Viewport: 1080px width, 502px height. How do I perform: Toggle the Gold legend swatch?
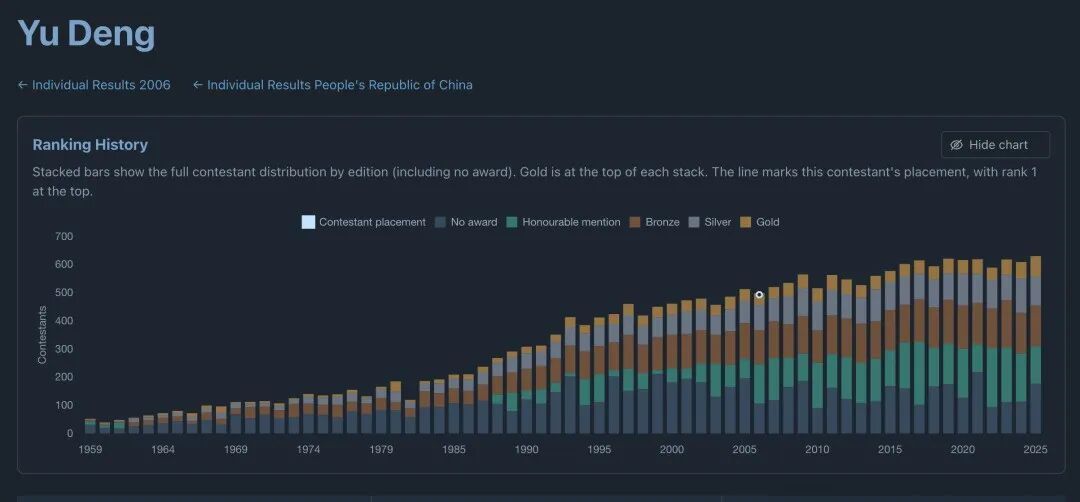tap(745, 222)
